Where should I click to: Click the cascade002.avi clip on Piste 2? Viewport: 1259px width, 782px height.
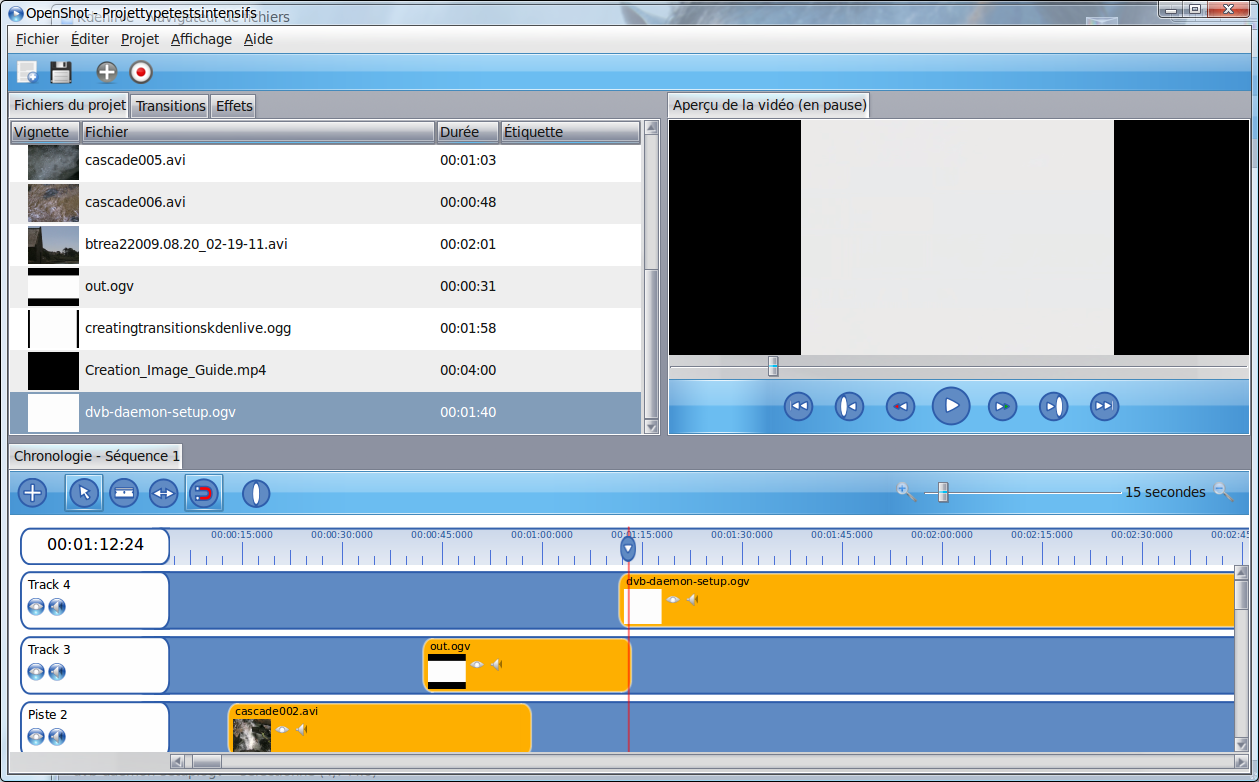pos(380,729)
